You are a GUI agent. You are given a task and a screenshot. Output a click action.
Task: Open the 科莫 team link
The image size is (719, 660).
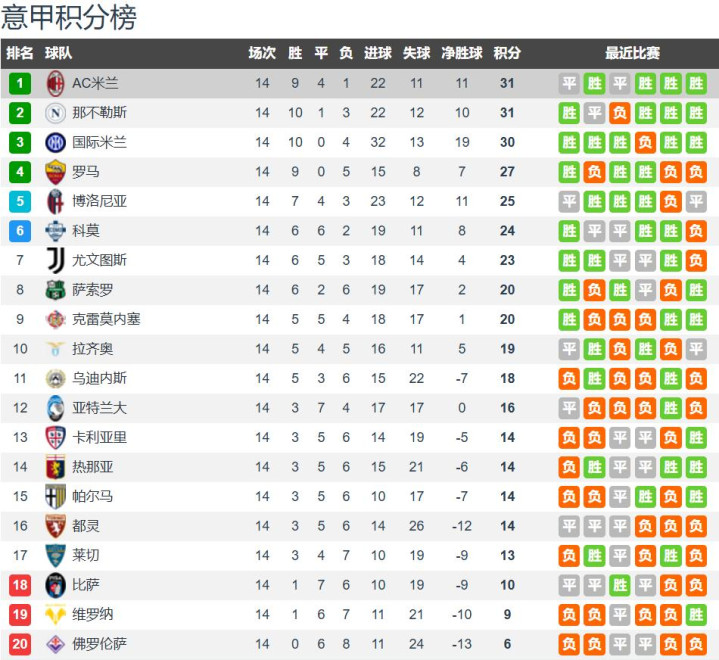click(x=86, y=231)
